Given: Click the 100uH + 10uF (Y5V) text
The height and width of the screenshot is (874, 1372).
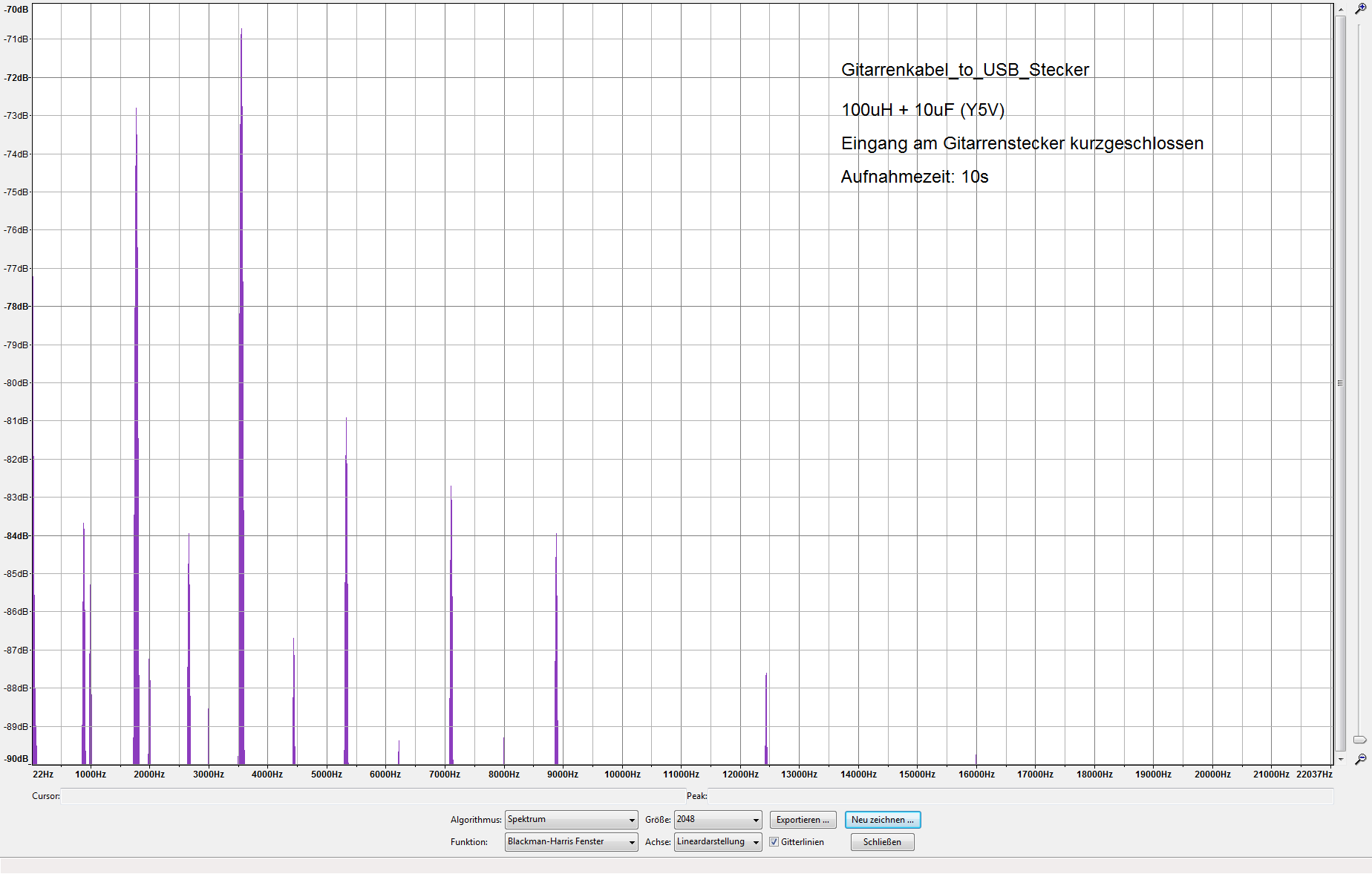Looking at the screenshot, I should coord(923,110).
